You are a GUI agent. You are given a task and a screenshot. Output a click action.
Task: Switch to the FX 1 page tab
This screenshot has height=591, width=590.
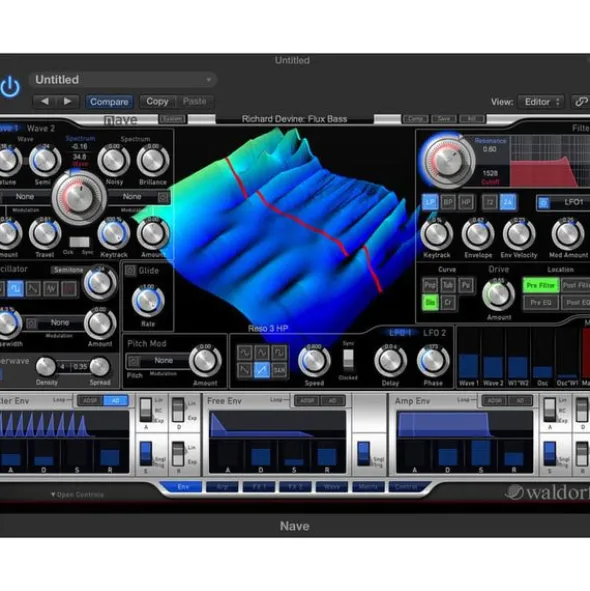(259, 487)
